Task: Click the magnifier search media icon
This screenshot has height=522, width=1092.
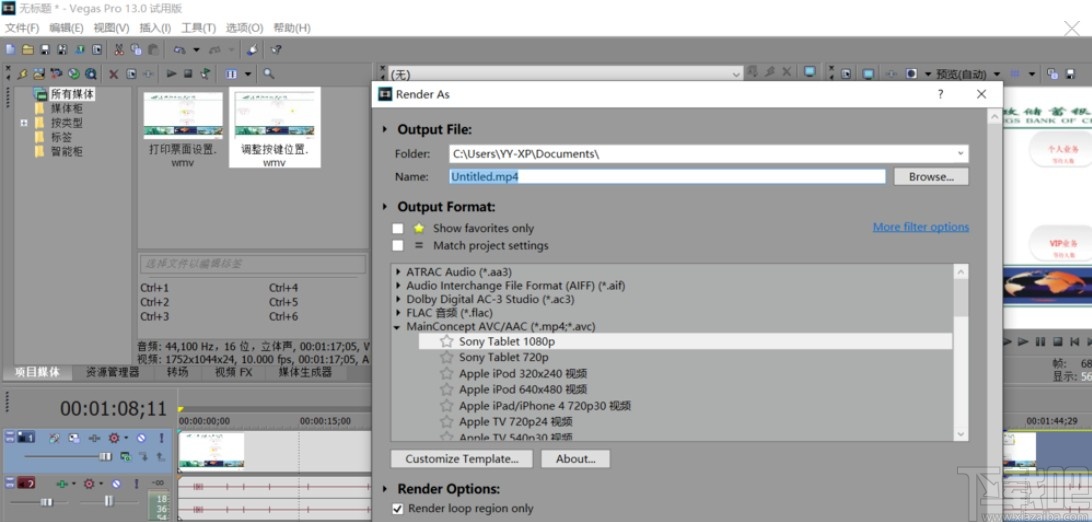Action: pyautogui.click(x=268, y=74)
